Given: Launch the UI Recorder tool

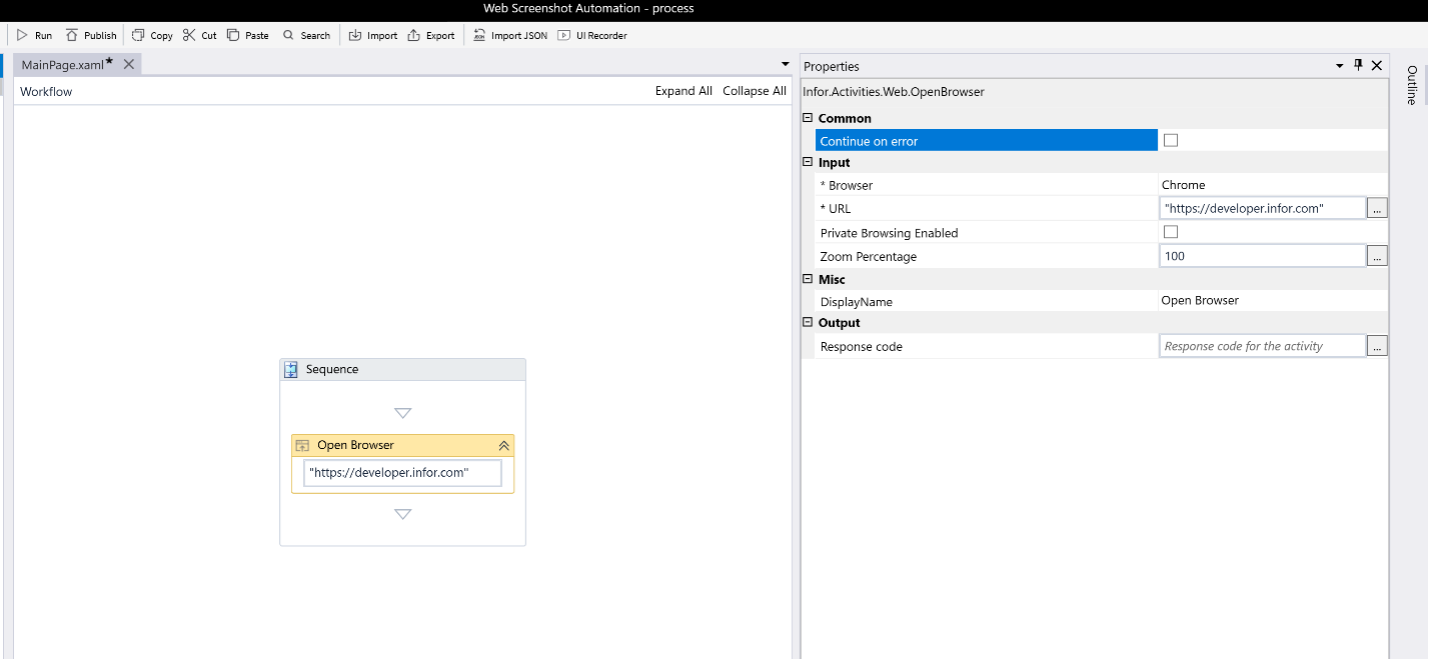Looking at the screenshot, I should 564,35.
